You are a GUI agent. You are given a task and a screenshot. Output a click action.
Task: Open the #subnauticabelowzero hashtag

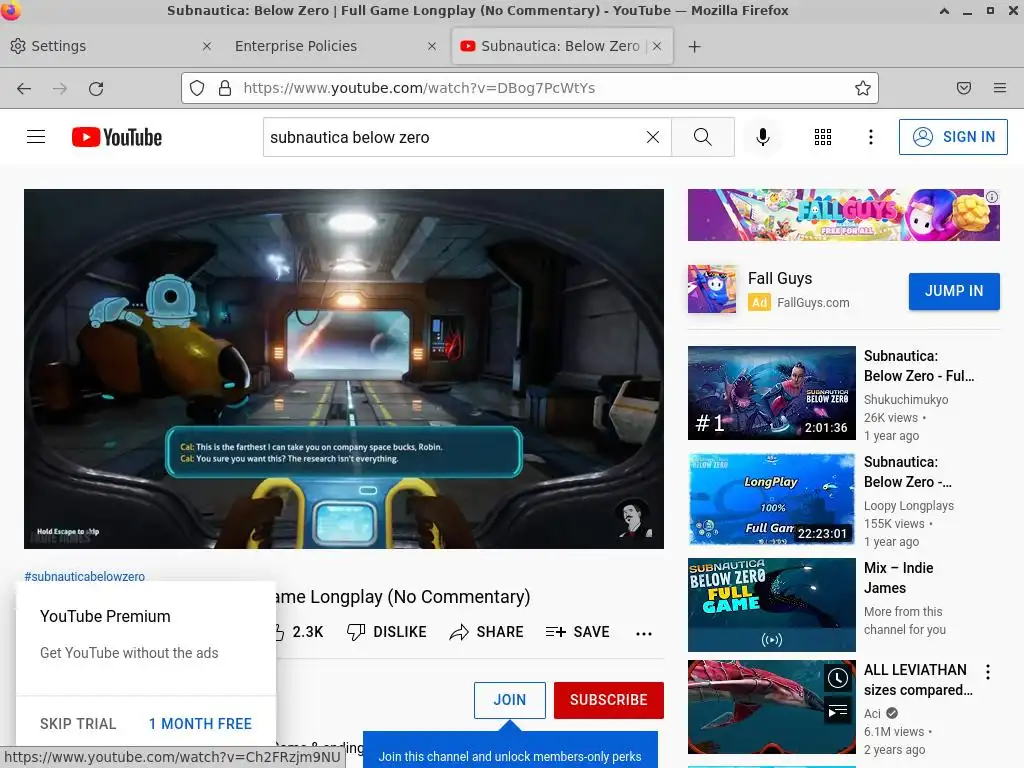point(84,577)
